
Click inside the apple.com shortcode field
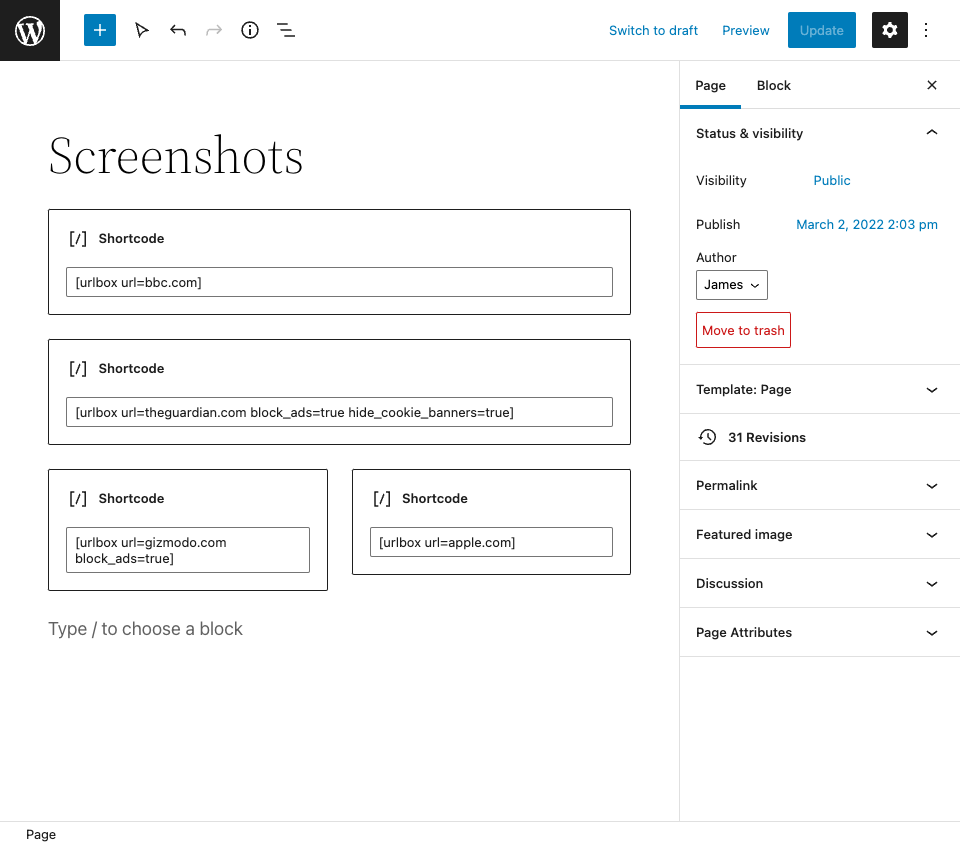(x=491, y=541)
